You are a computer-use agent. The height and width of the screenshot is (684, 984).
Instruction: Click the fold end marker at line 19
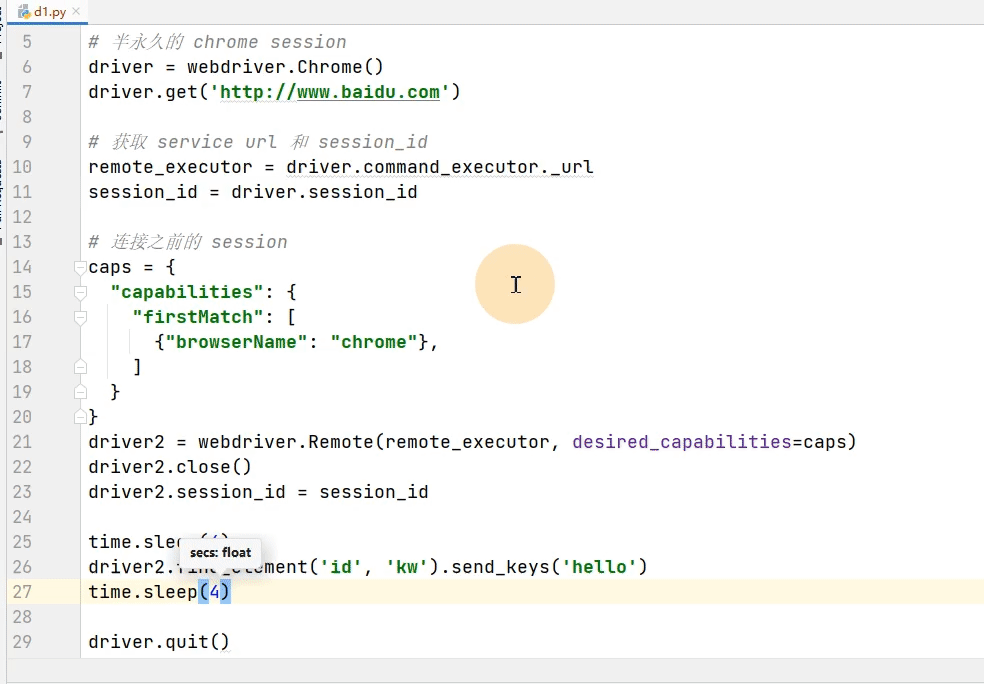(x=80, y=392)
